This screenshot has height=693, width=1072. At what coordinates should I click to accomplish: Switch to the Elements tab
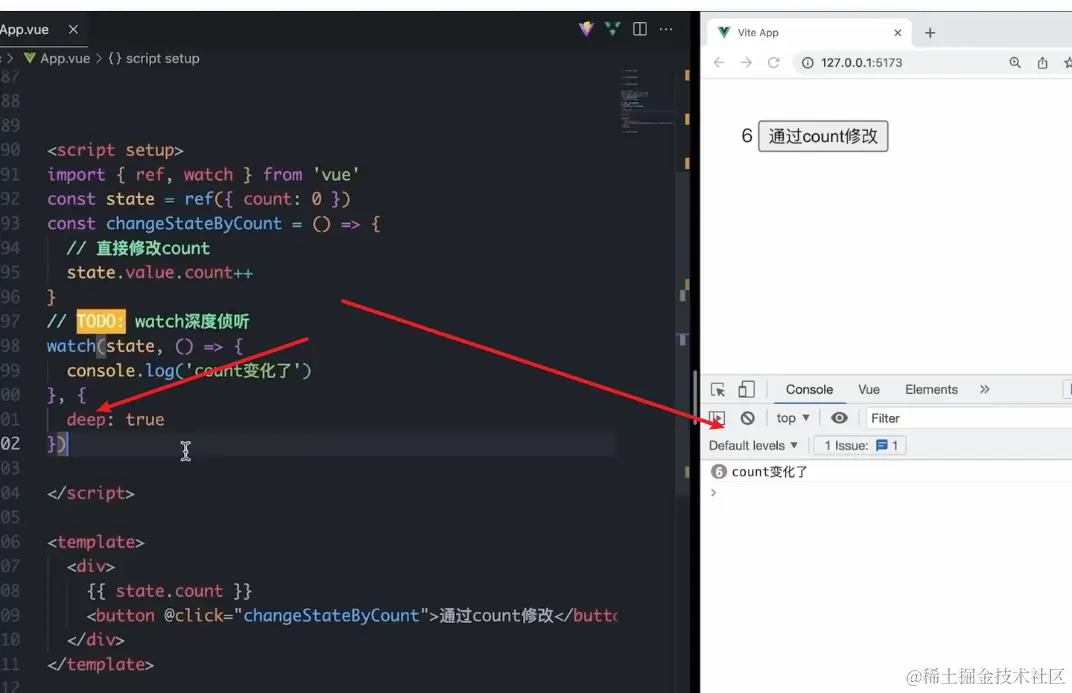931,390
